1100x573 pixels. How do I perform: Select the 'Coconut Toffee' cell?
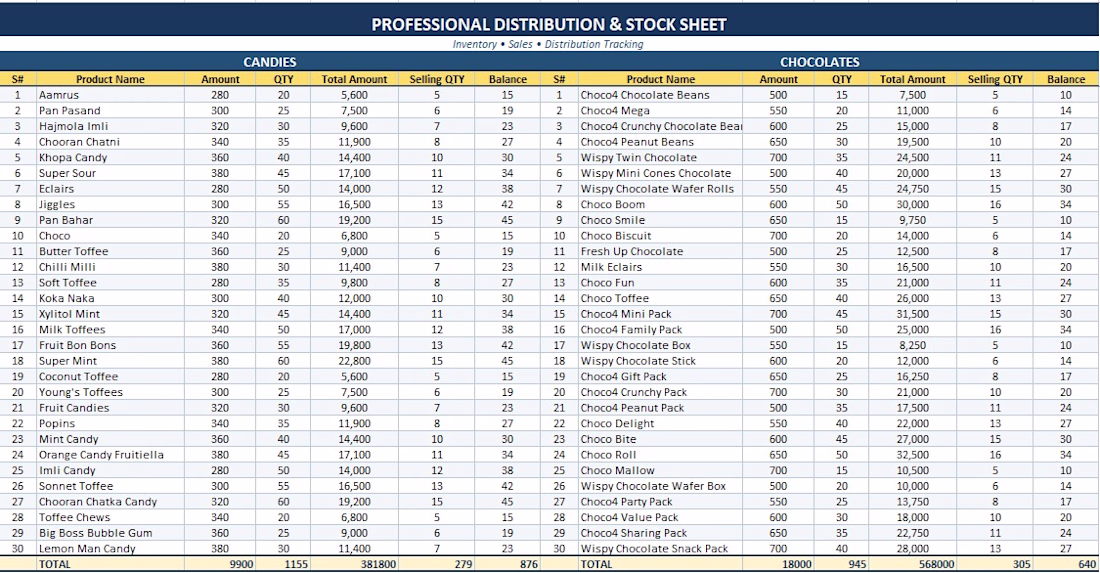[x=110, y=376]
